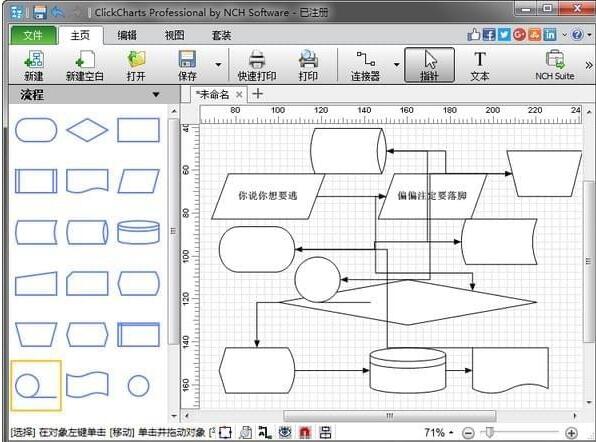Click the zoom out minus button

coord(468,432)
